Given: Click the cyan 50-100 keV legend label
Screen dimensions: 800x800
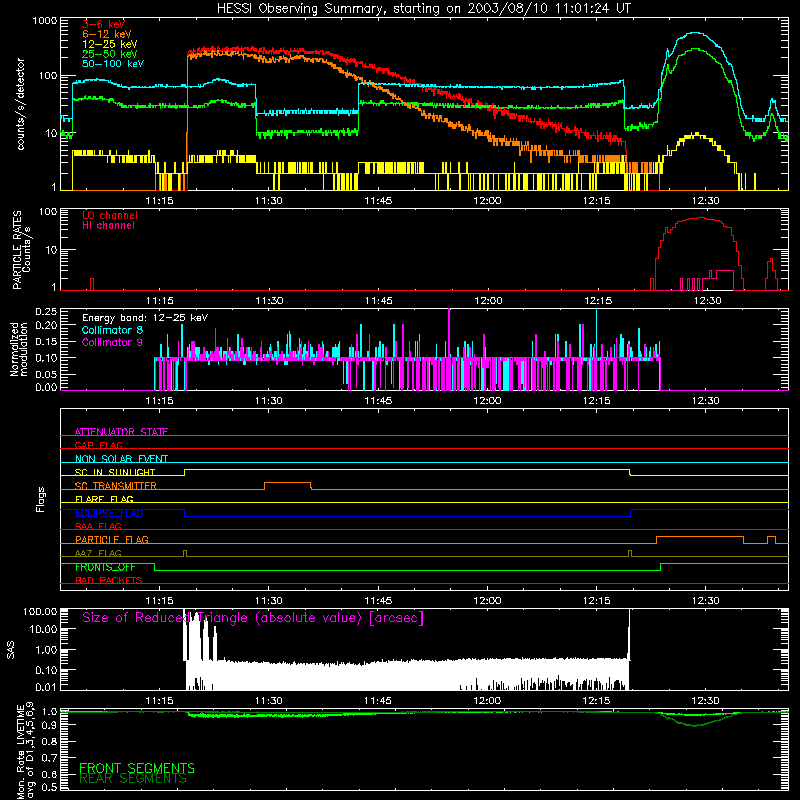Looking at the screenshot, I should (x=113, y=64).
